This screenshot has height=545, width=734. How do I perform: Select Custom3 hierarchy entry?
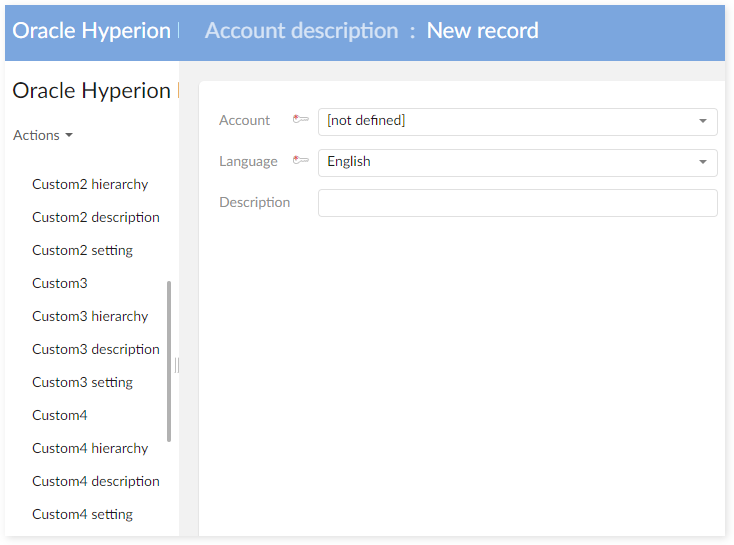90,316
